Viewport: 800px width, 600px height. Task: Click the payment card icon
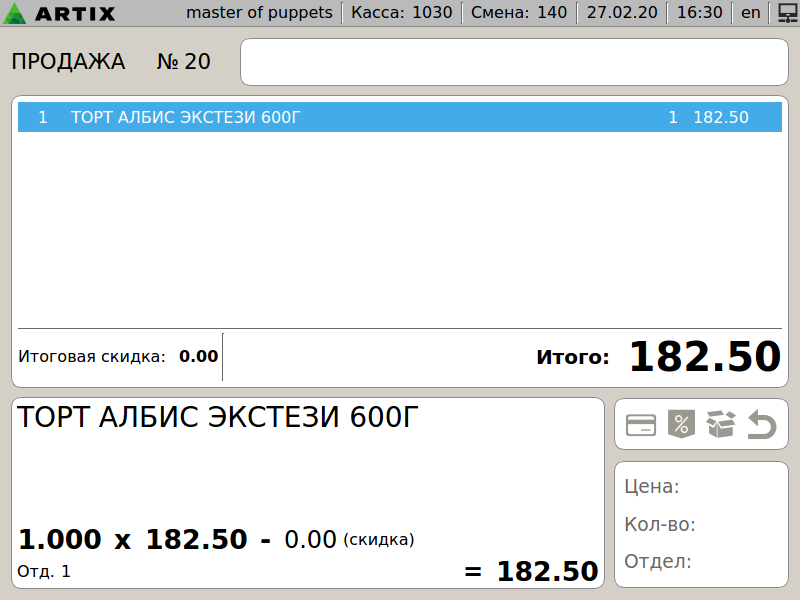point(641,425)
